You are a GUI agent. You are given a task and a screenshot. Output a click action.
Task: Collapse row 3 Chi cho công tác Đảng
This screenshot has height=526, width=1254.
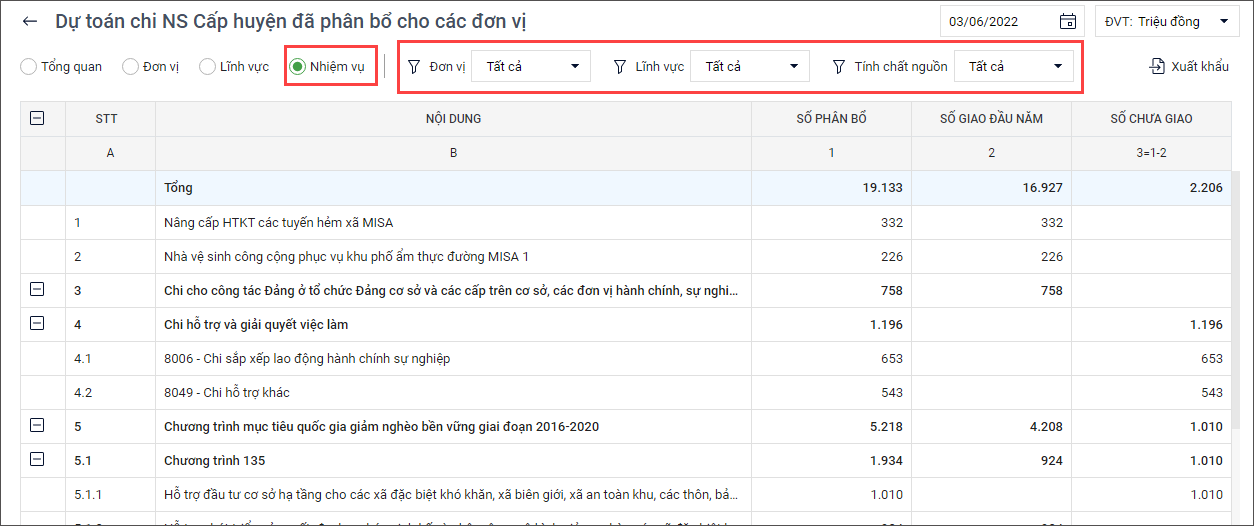(37, 290)
